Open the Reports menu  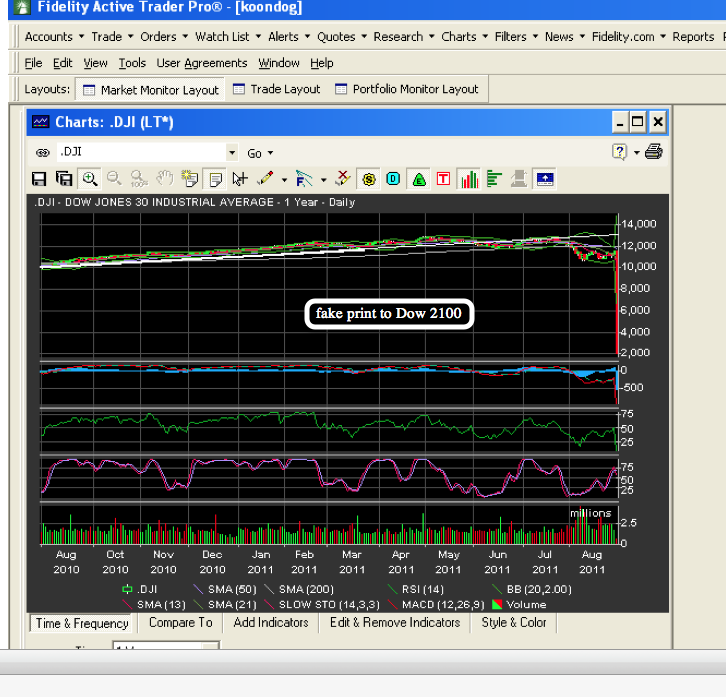[x=693, y=37]
